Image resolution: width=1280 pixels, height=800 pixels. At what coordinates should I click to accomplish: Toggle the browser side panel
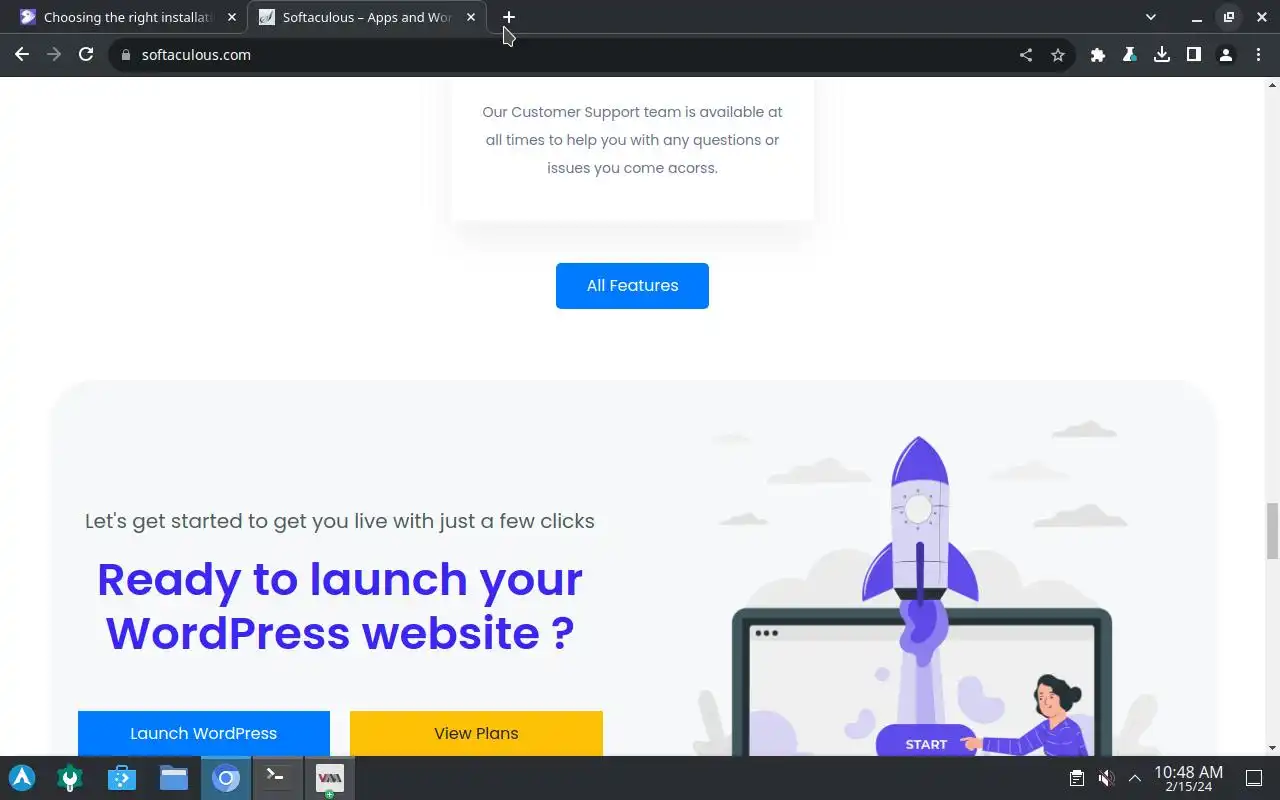click(1194, 55)
